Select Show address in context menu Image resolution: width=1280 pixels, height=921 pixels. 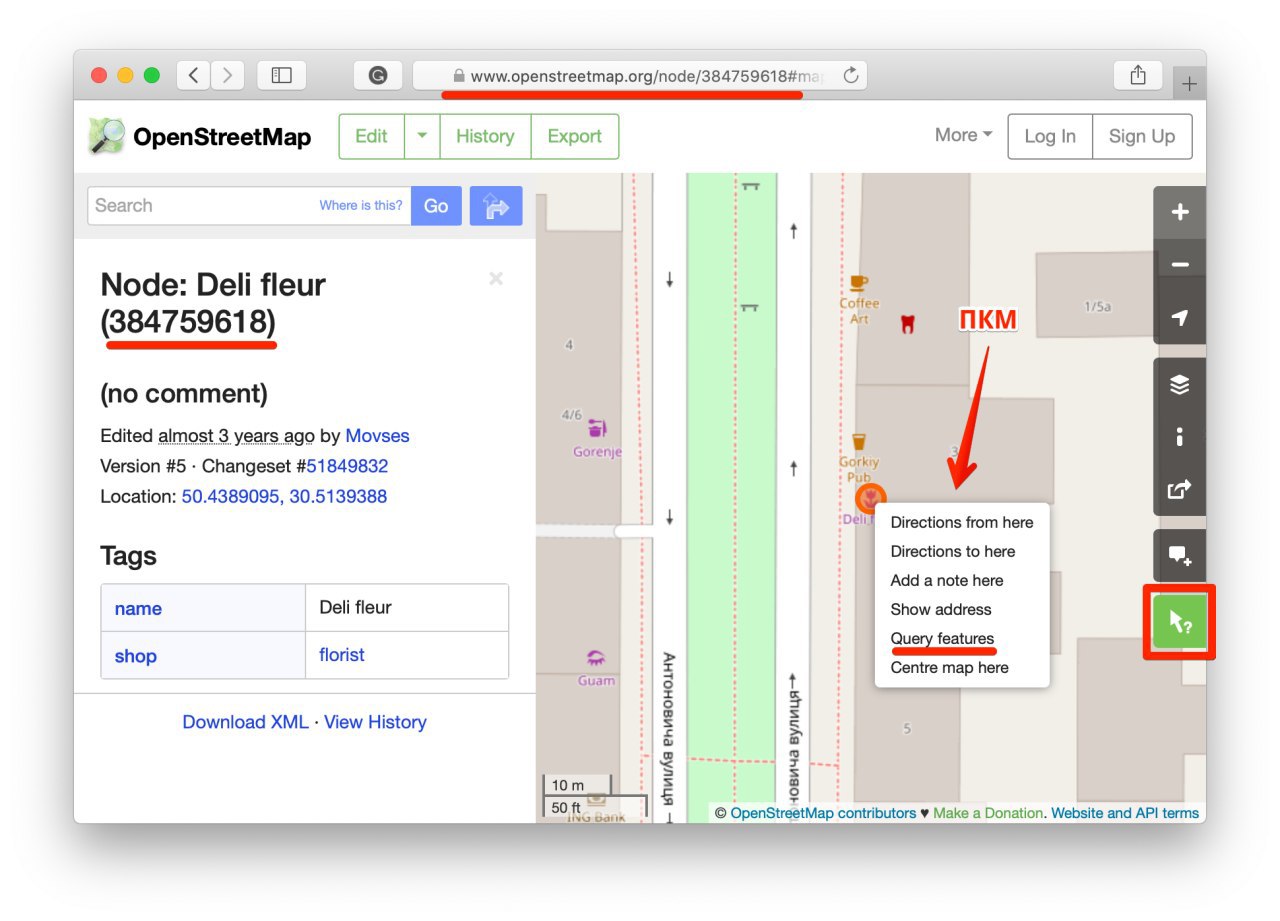(x=962, y=609)
